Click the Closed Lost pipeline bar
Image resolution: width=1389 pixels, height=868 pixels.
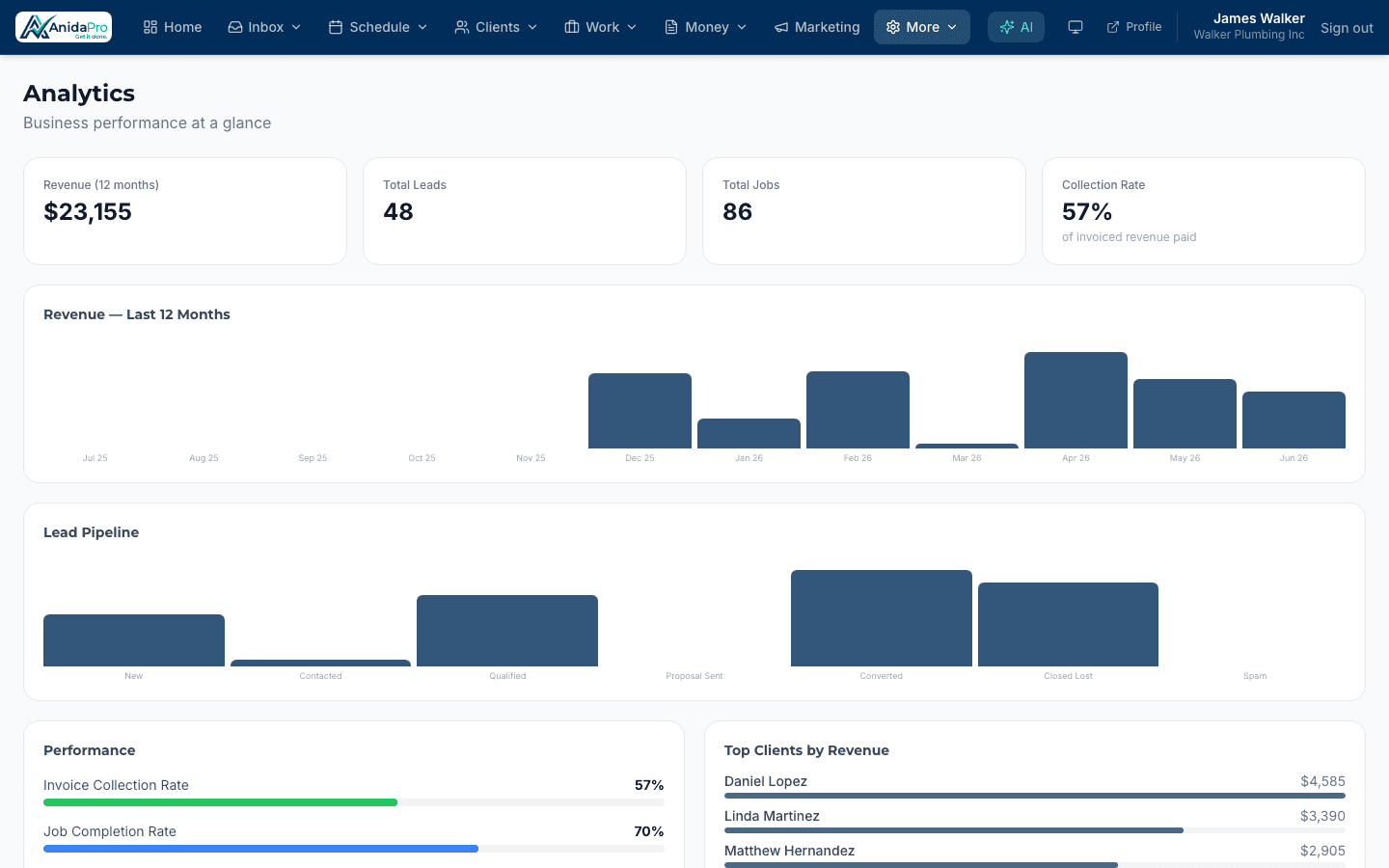(x=1068, y=624)
